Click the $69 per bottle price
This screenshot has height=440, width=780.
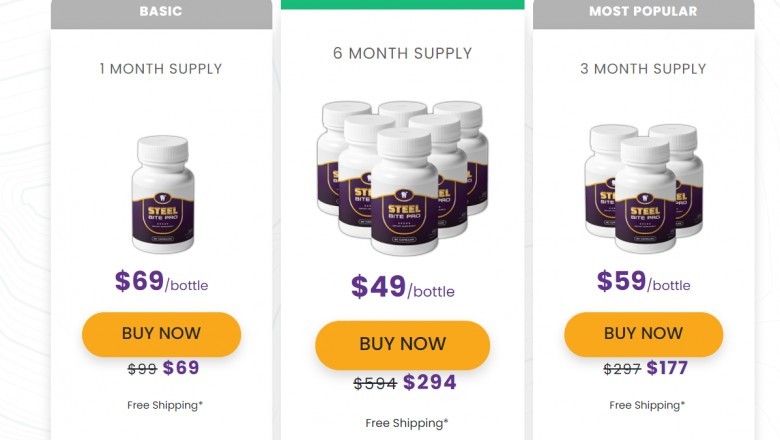[161, 282]
